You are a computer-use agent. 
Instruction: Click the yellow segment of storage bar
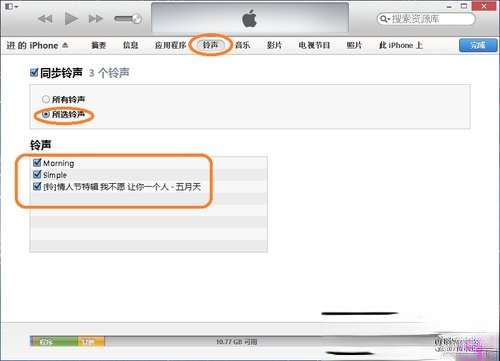coord(91,342)
